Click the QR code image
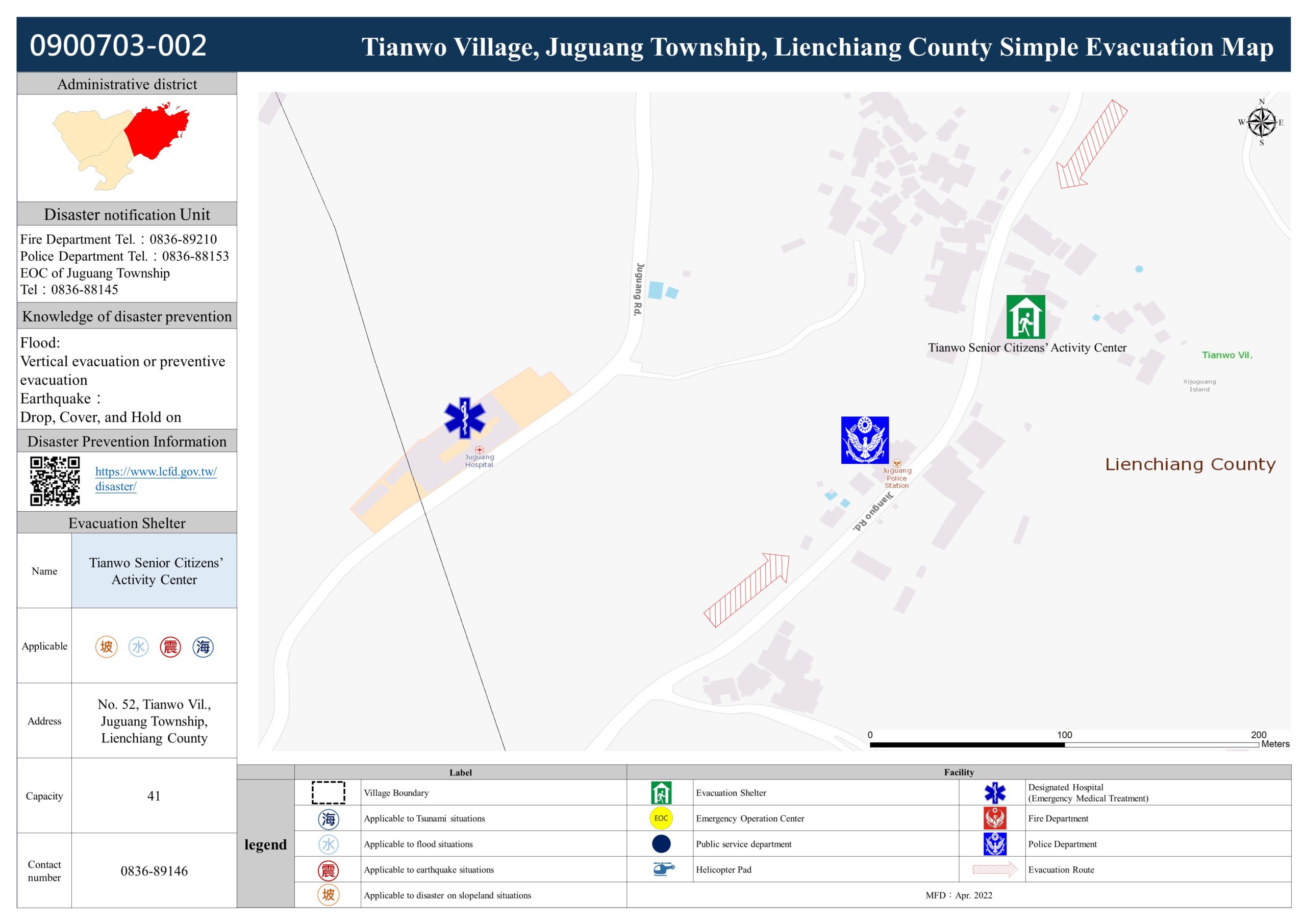The width and height of the screenshot is (1306, 924). click(x=55, y=481)
